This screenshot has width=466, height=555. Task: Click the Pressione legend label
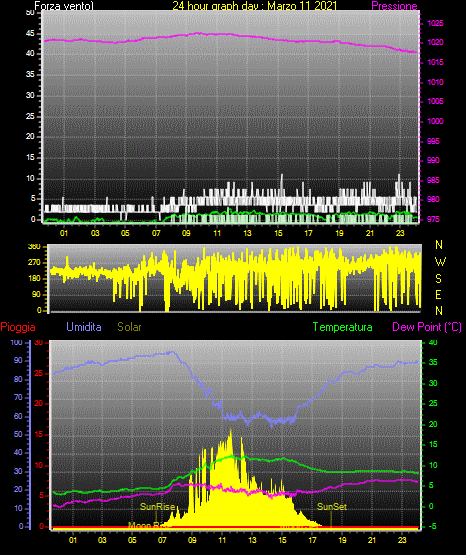[x=394, y=6]
